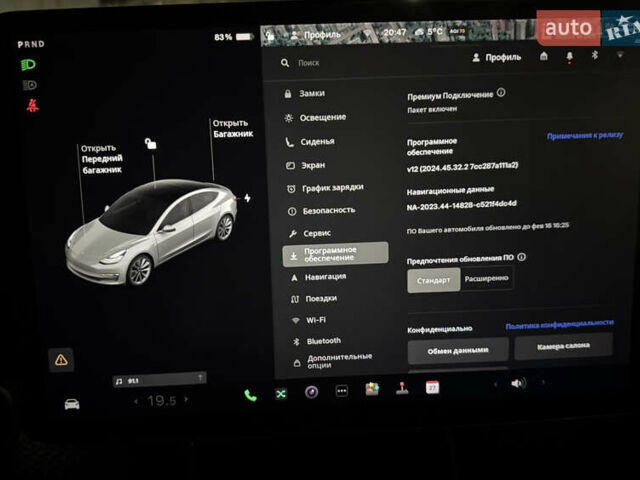Tap Открыть Передний багажник label
The height and width of the screenshot is (480, 640).
coord(102,159)
